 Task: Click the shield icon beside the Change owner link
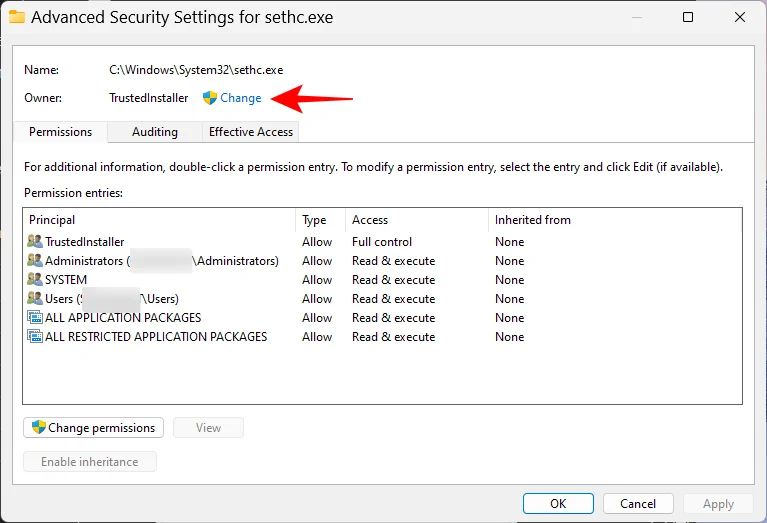[210, 98]
